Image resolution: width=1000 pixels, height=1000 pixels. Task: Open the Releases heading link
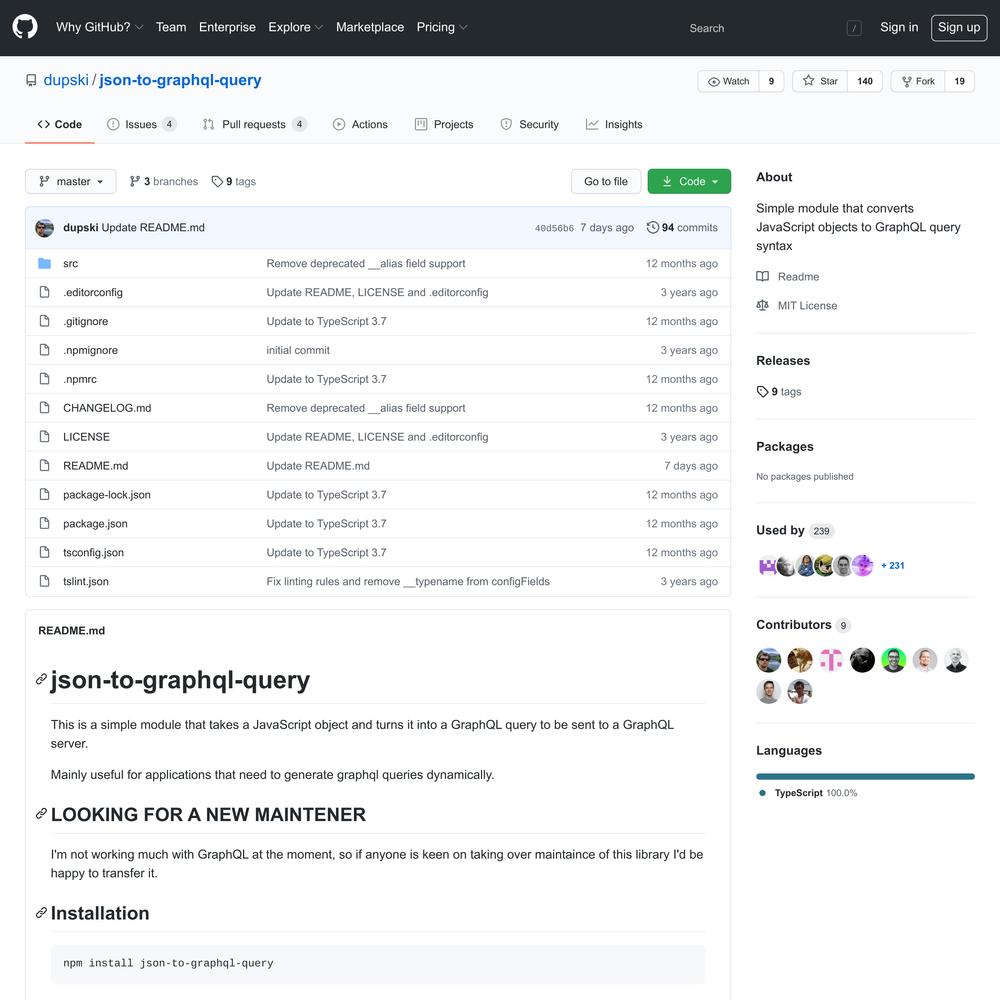(x=783, y=360)
